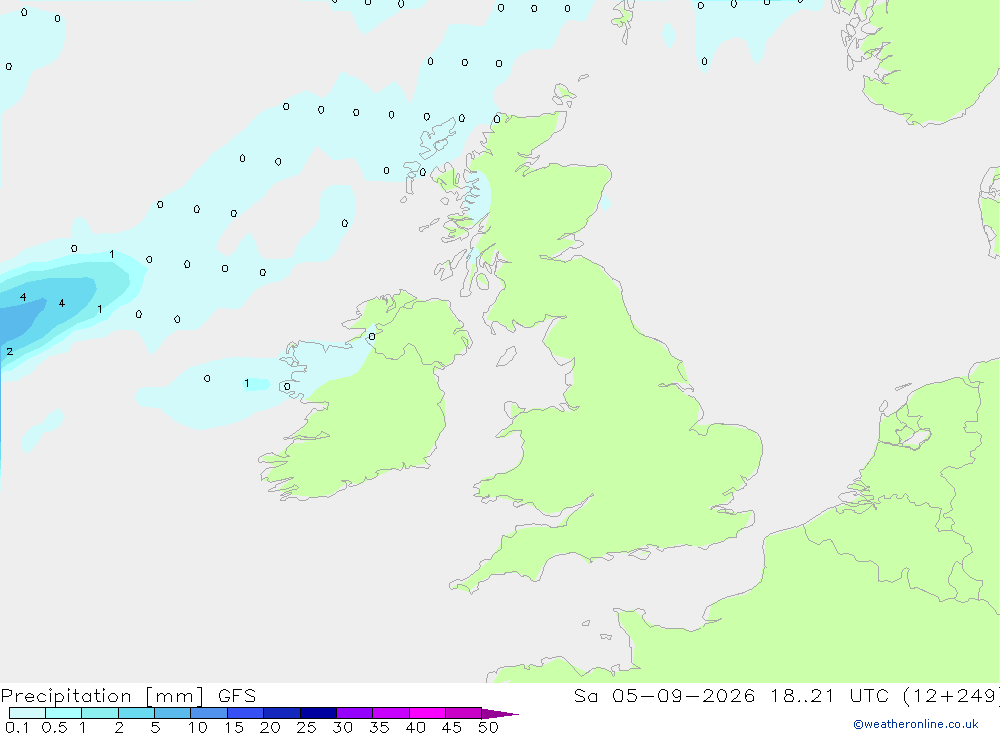The width and height of the screenshot is (1000, 733).
Task: Click the 25–30 mm dark blue legend swatch
Action: [318, 713]
